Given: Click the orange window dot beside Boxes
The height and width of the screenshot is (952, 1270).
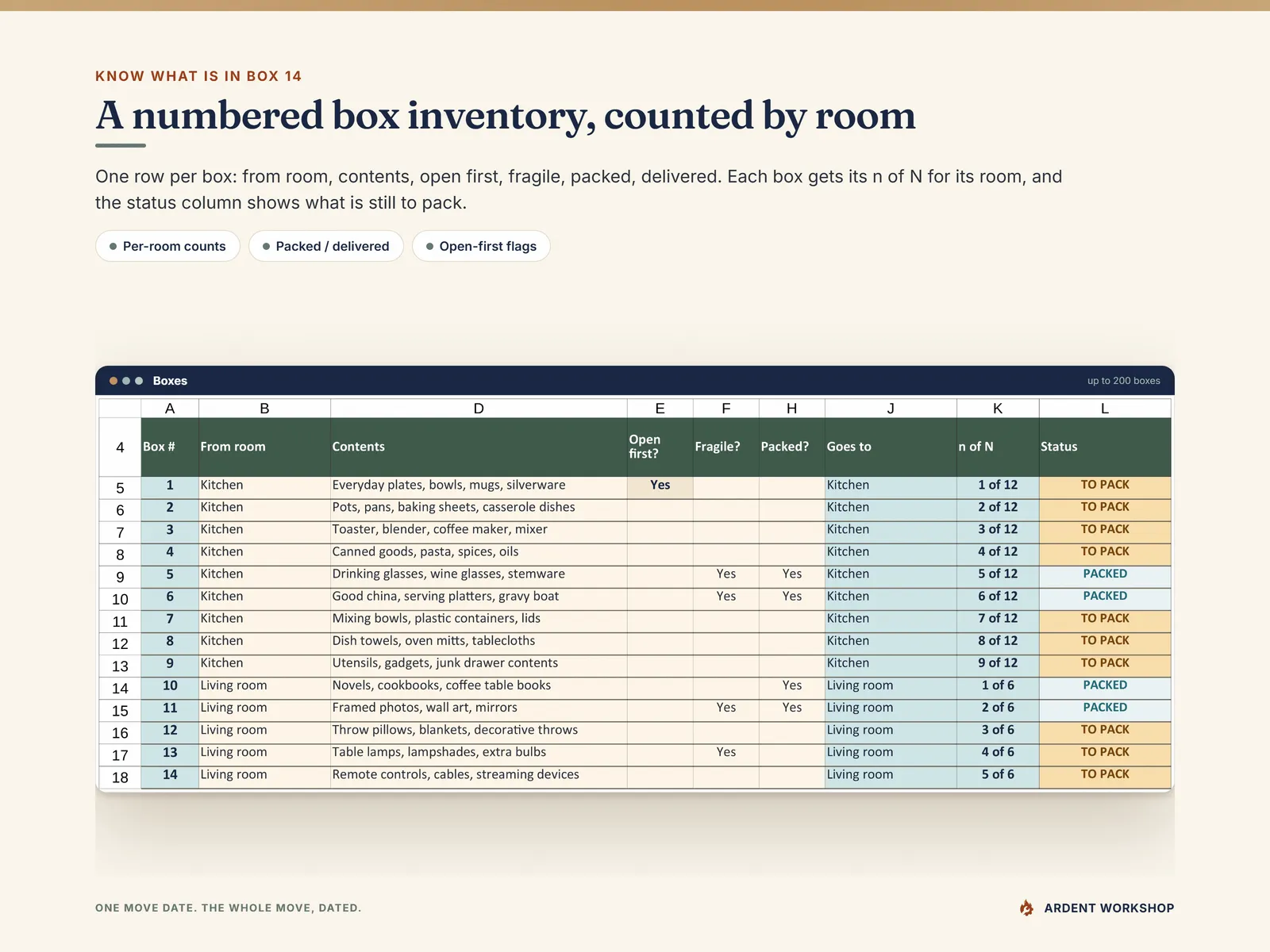Looking at the screenshot, I should coord(114,381).
